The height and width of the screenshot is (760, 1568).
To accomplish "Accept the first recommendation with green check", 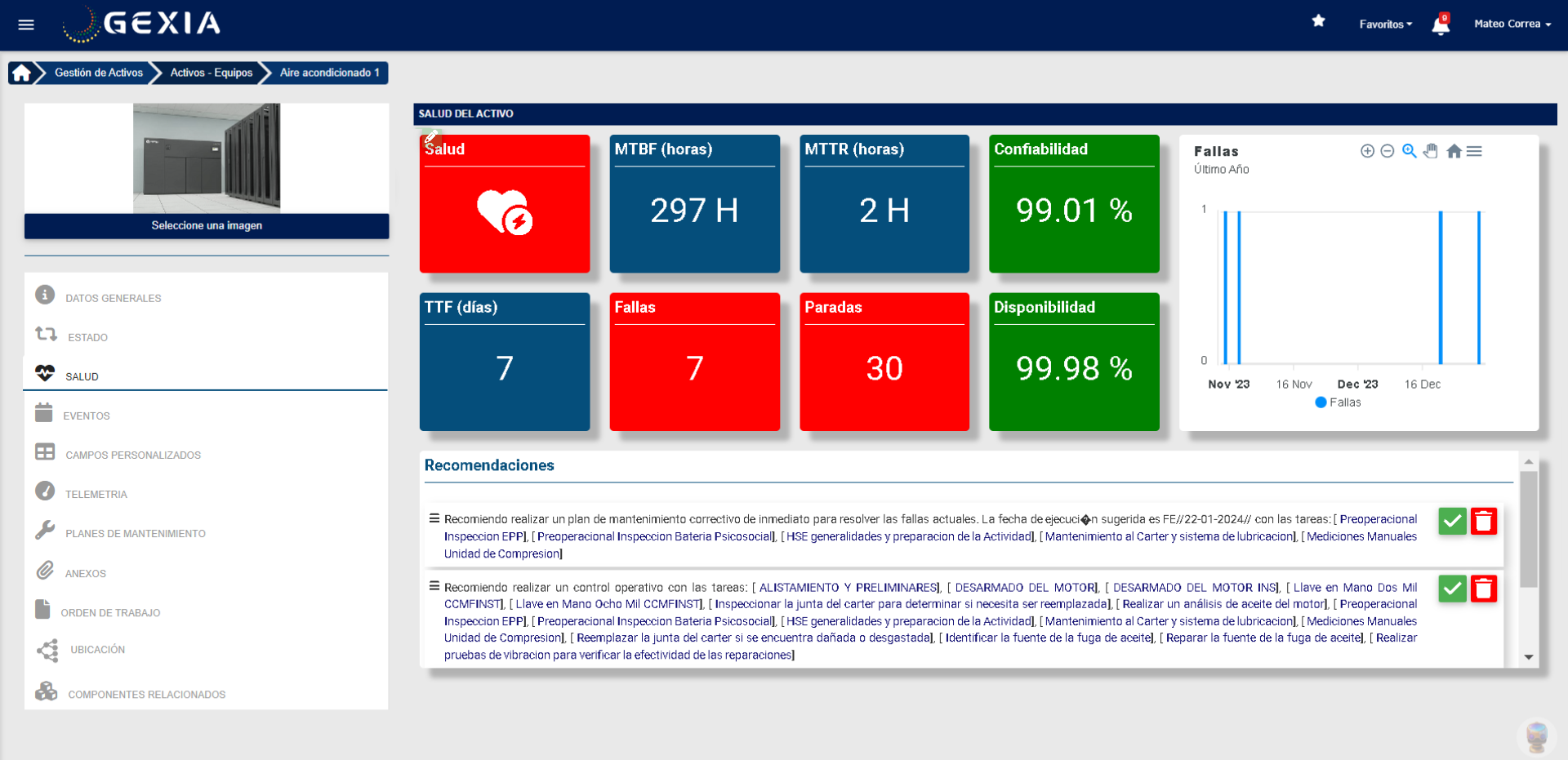I will tap(1452, 521).
